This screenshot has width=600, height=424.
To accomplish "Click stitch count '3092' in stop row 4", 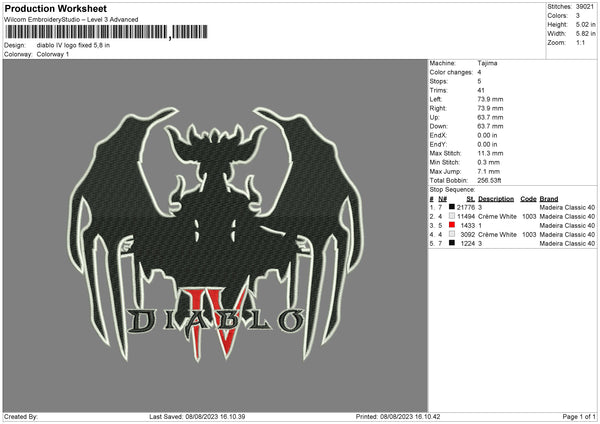I will point(468,235).
